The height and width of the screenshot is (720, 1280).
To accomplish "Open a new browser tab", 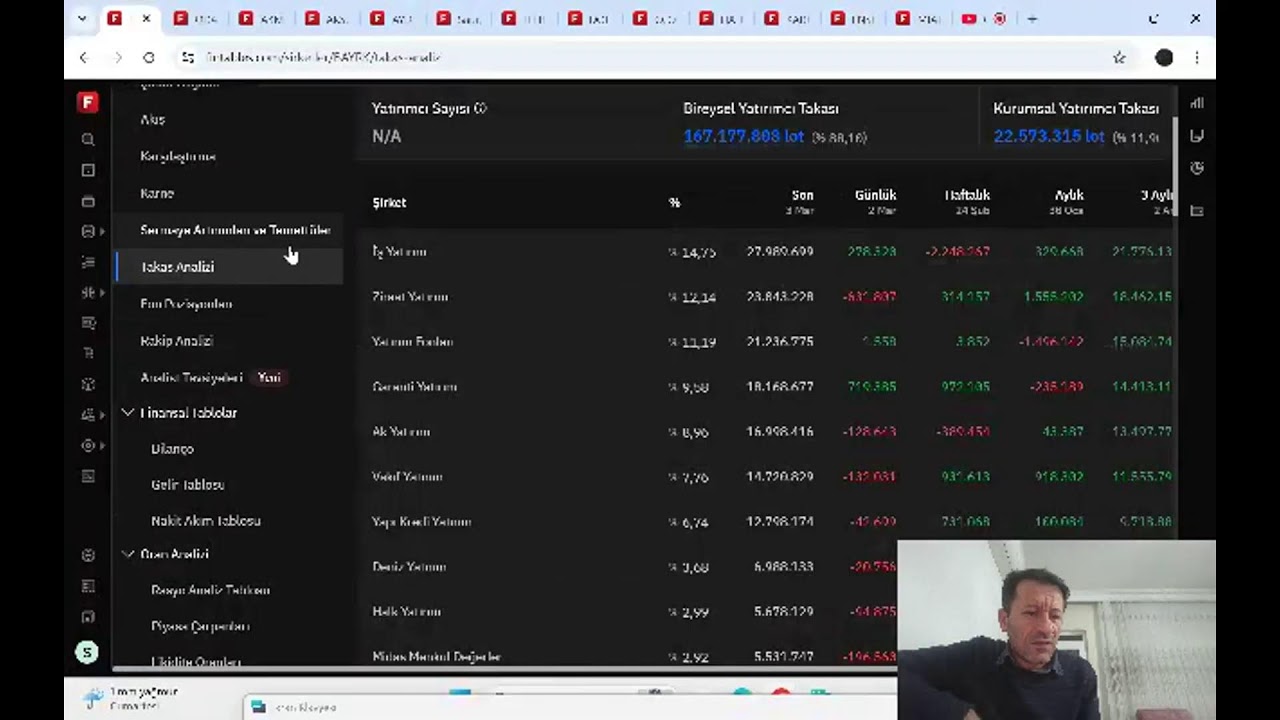I will pos(1033,18).
